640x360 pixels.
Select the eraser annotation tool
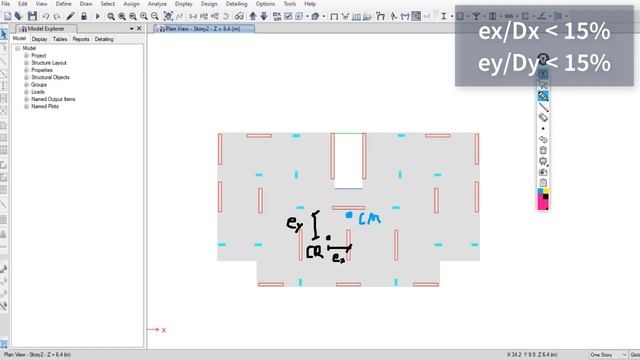pos(543,118)
